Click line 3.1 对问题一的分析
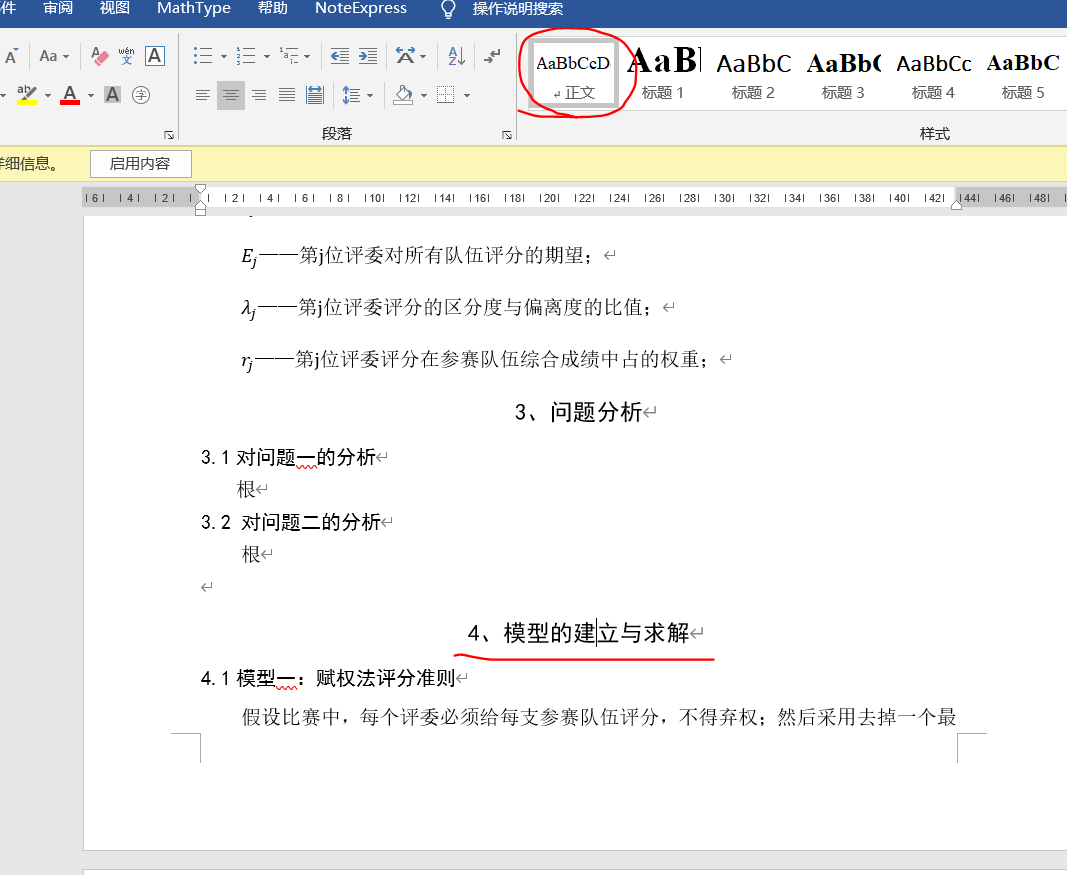The width and height of the screenshot is (1067, 875). [288, 457]
